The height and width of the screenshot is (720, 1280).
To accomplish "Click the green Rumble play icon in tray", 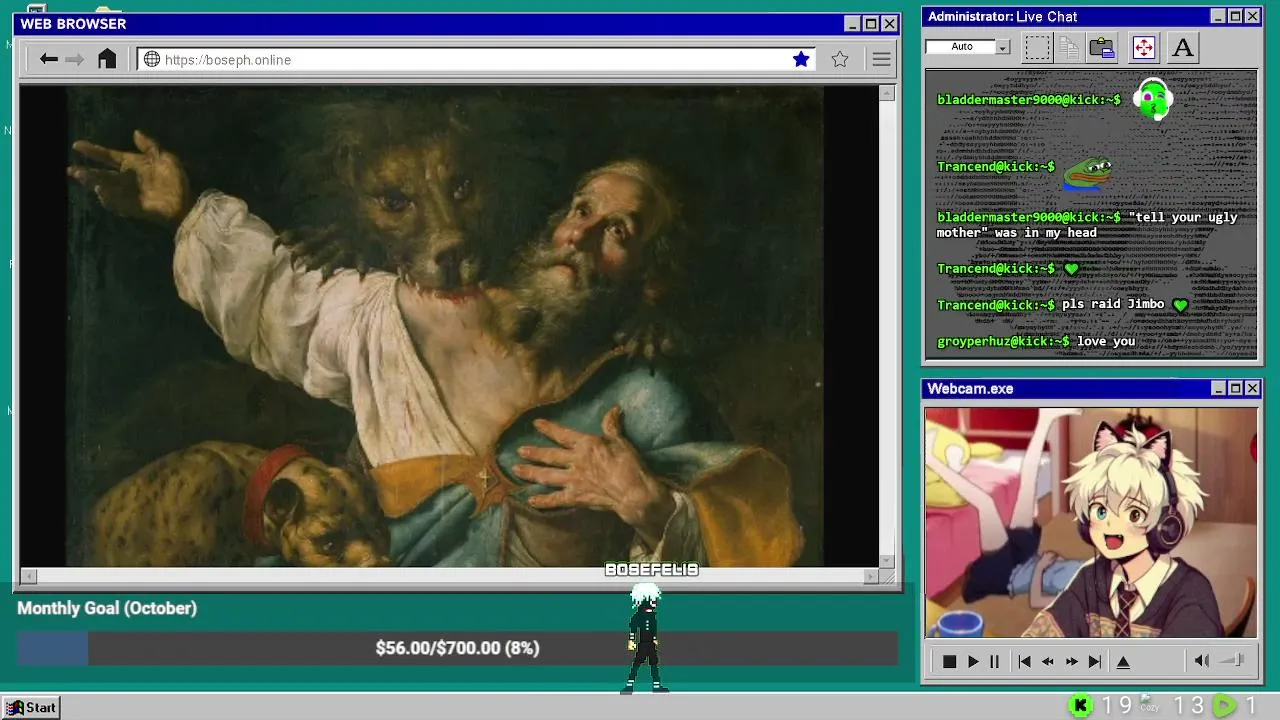I will click(x=1223, y=706).
